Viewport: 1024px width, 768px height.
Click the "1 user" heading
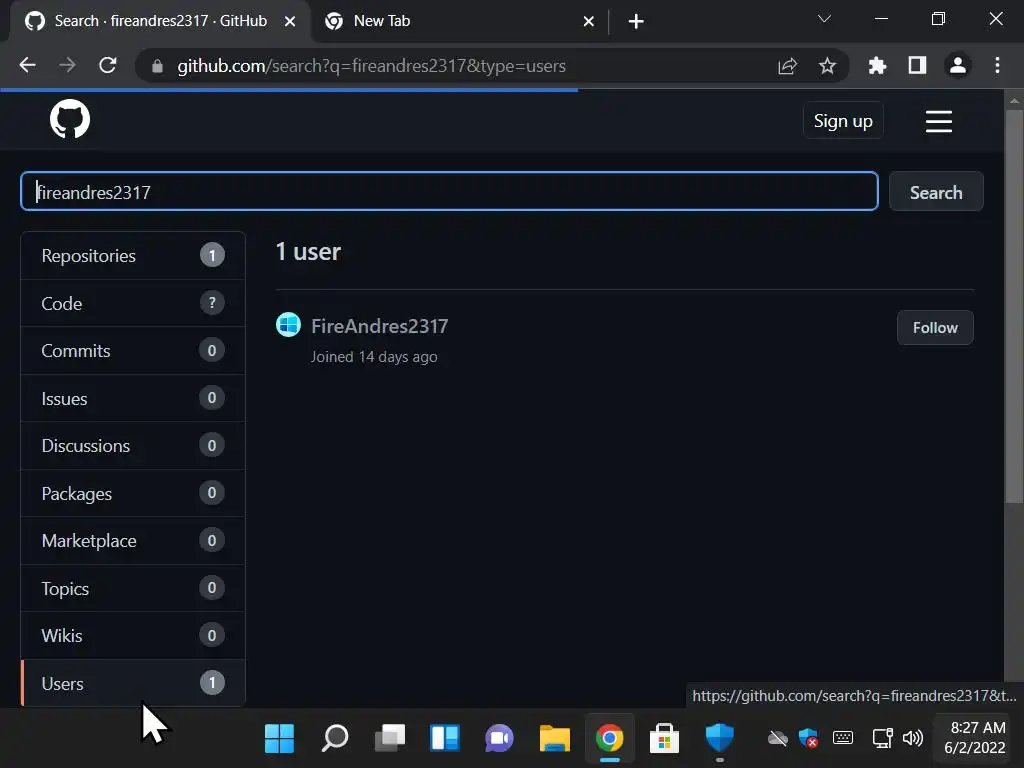[x=308, y=251]
